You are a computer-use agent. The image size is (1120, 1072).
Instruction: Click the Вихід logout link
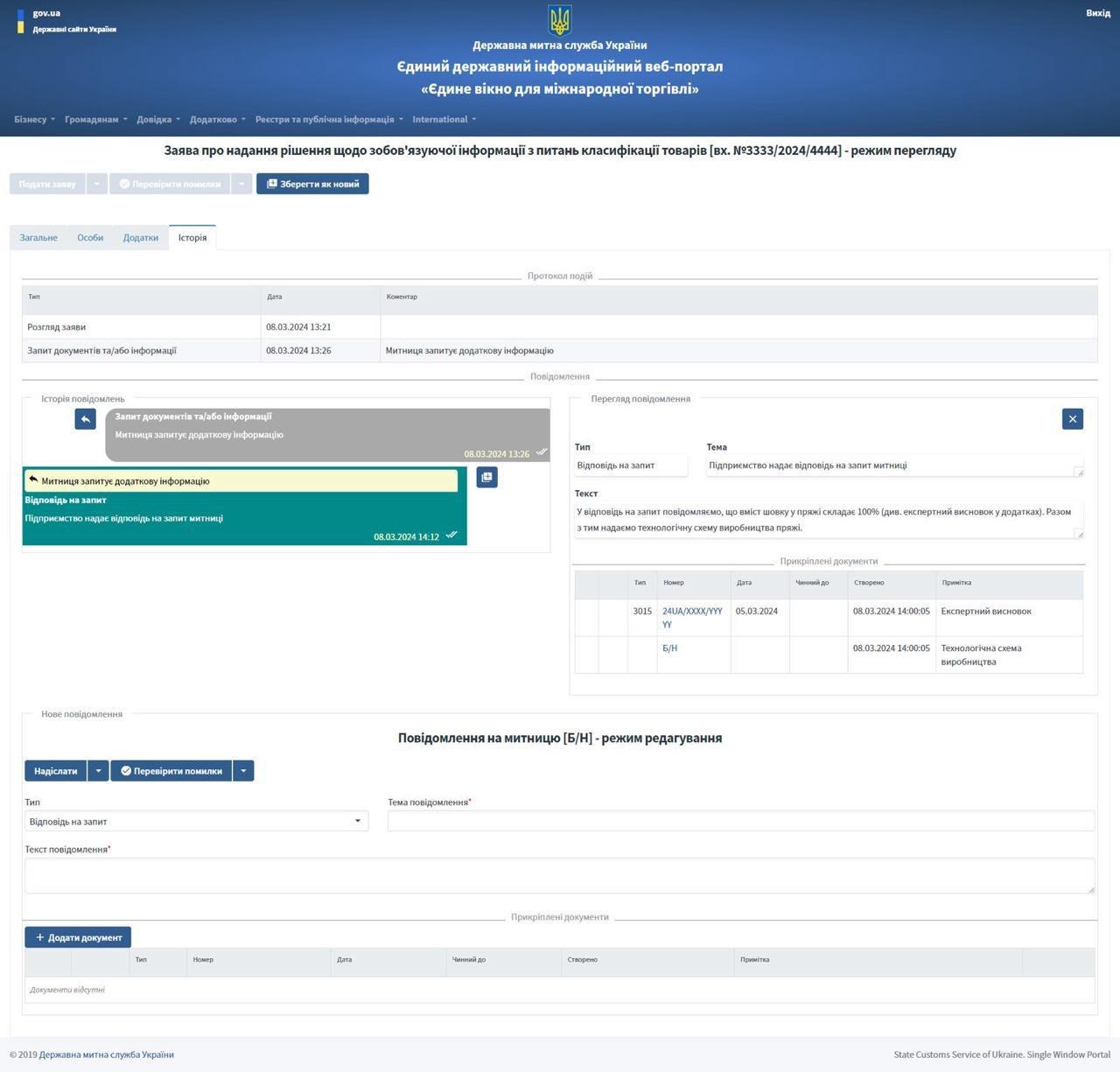[1098, 13]
